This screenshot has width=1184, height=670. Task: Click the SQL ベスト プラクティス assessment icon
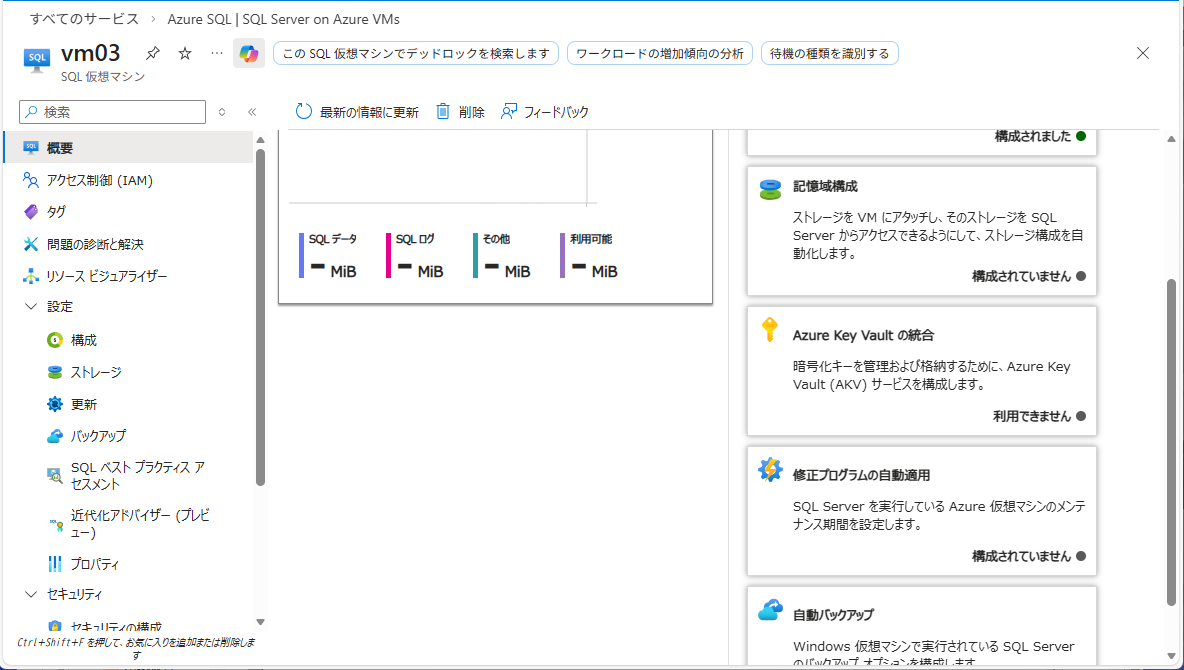(x=54, y=475)
